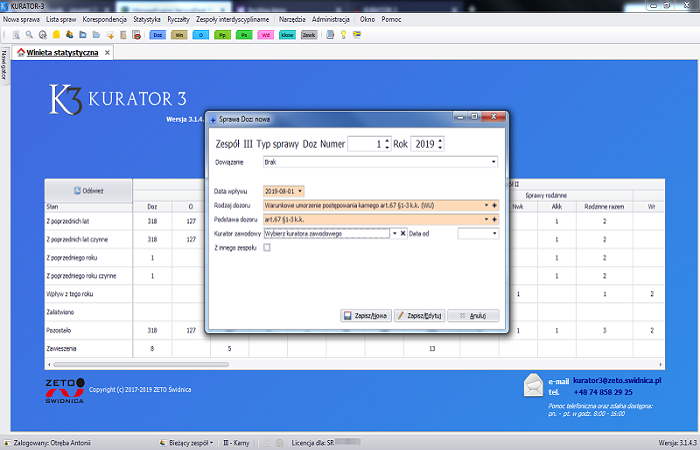Open the Bieżący zespół status bar dropdown
The width and height of the screenshot is (700, 450).
(186, 443)
